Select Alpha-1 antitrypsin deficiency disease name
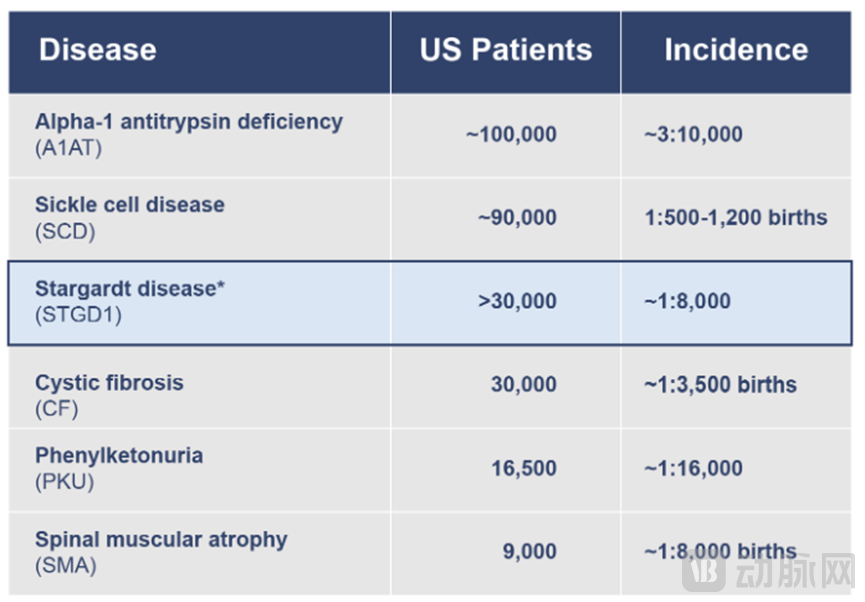The width and height of the screenshot is (865, 602). [188, 122]
